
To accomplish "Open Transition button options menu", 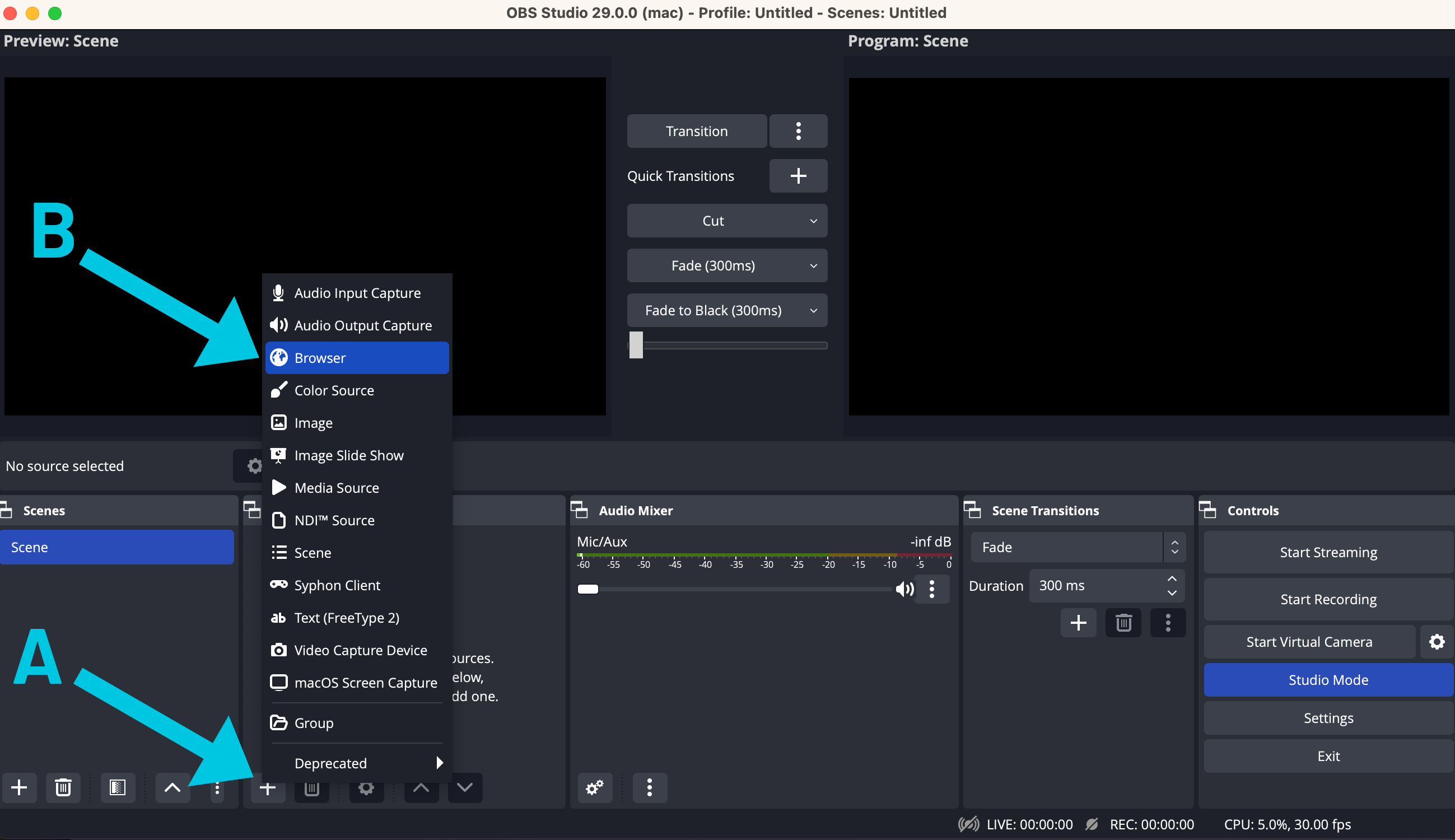I will pos(799,131).
